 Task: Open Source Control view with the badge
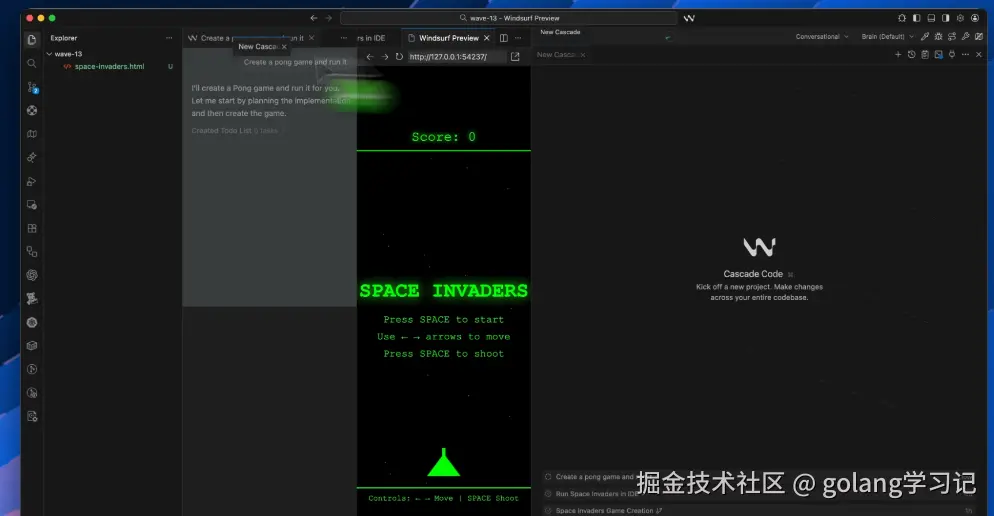[32, 87]
